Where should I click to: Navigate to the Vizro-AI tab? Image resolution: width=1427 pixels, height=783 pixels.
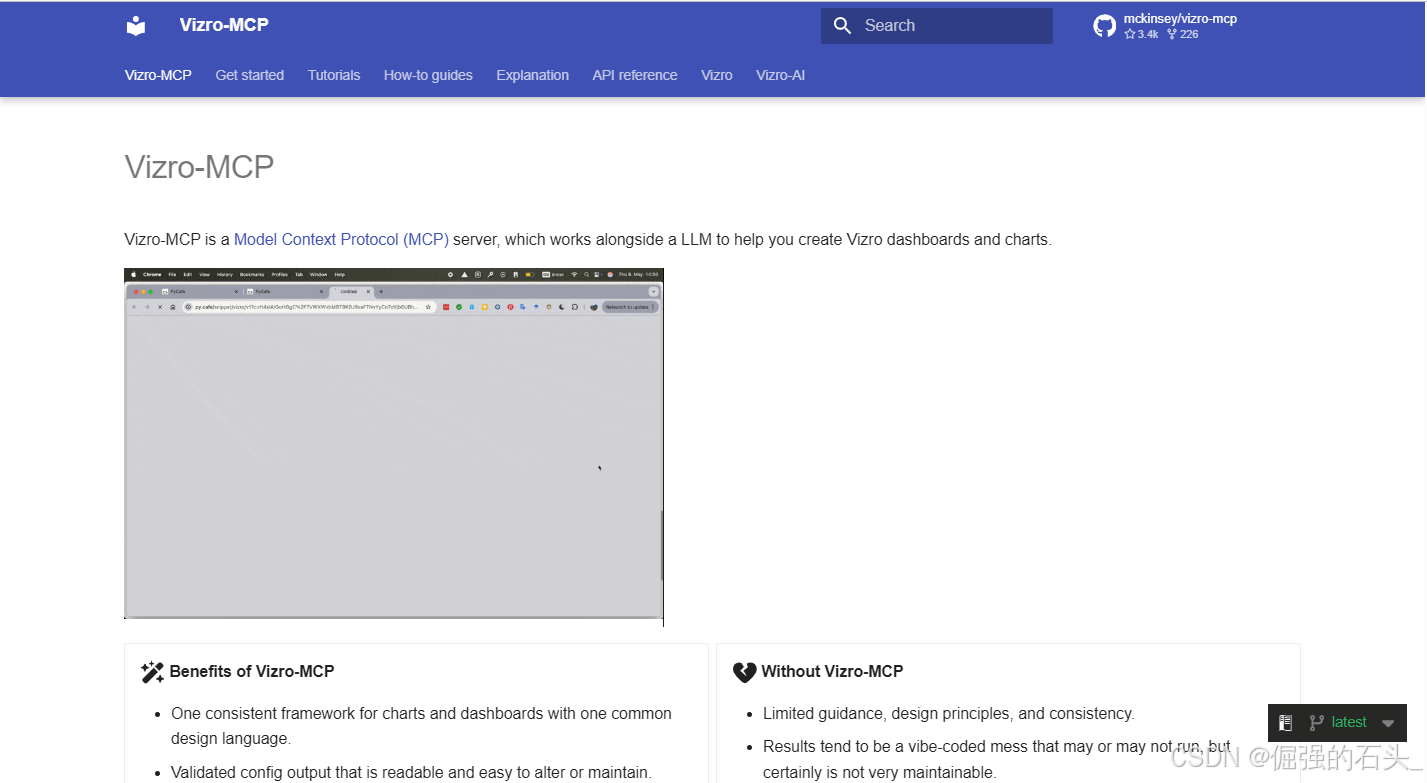781,75
